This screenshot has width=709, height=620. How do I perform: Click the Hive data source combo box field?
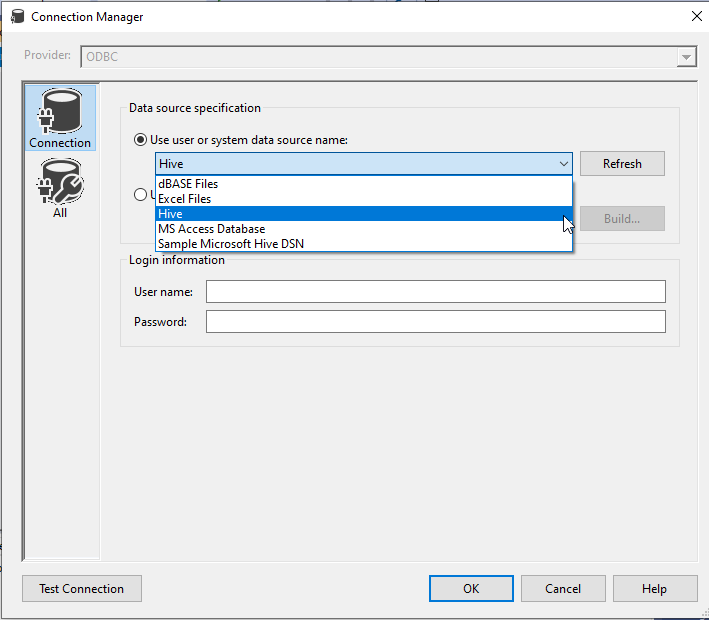[x=355, y=164]
